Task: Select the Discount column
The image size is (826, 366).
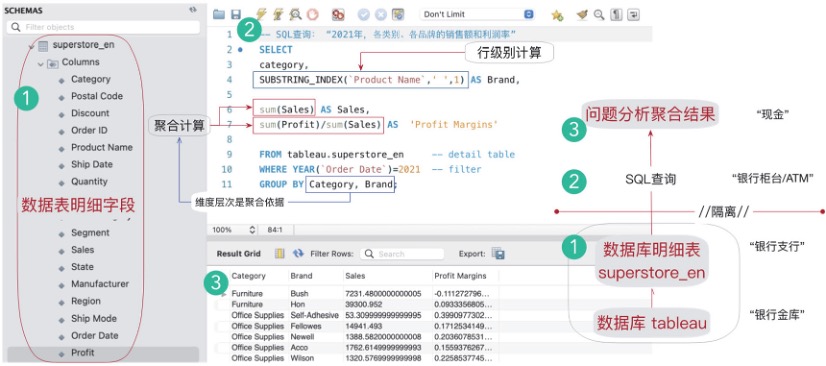Action: coord(90,113)
